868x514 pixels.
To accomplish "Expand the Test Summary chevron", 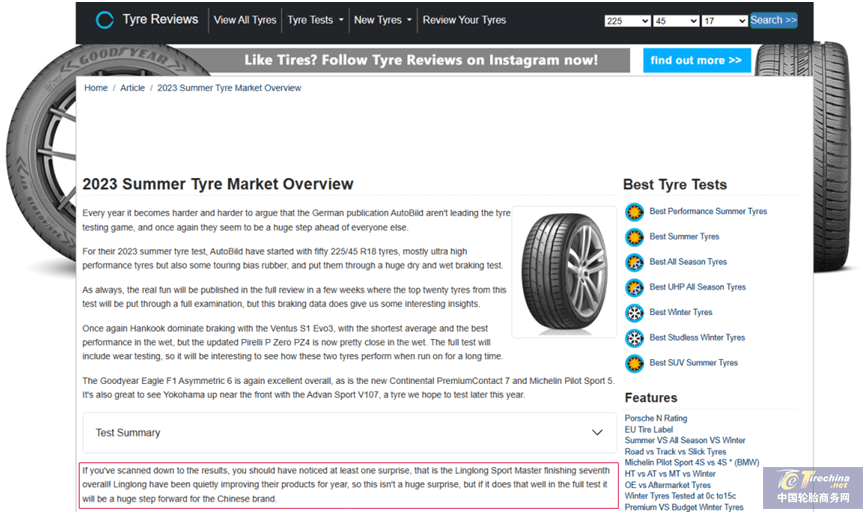I will [x=597, y=433].
